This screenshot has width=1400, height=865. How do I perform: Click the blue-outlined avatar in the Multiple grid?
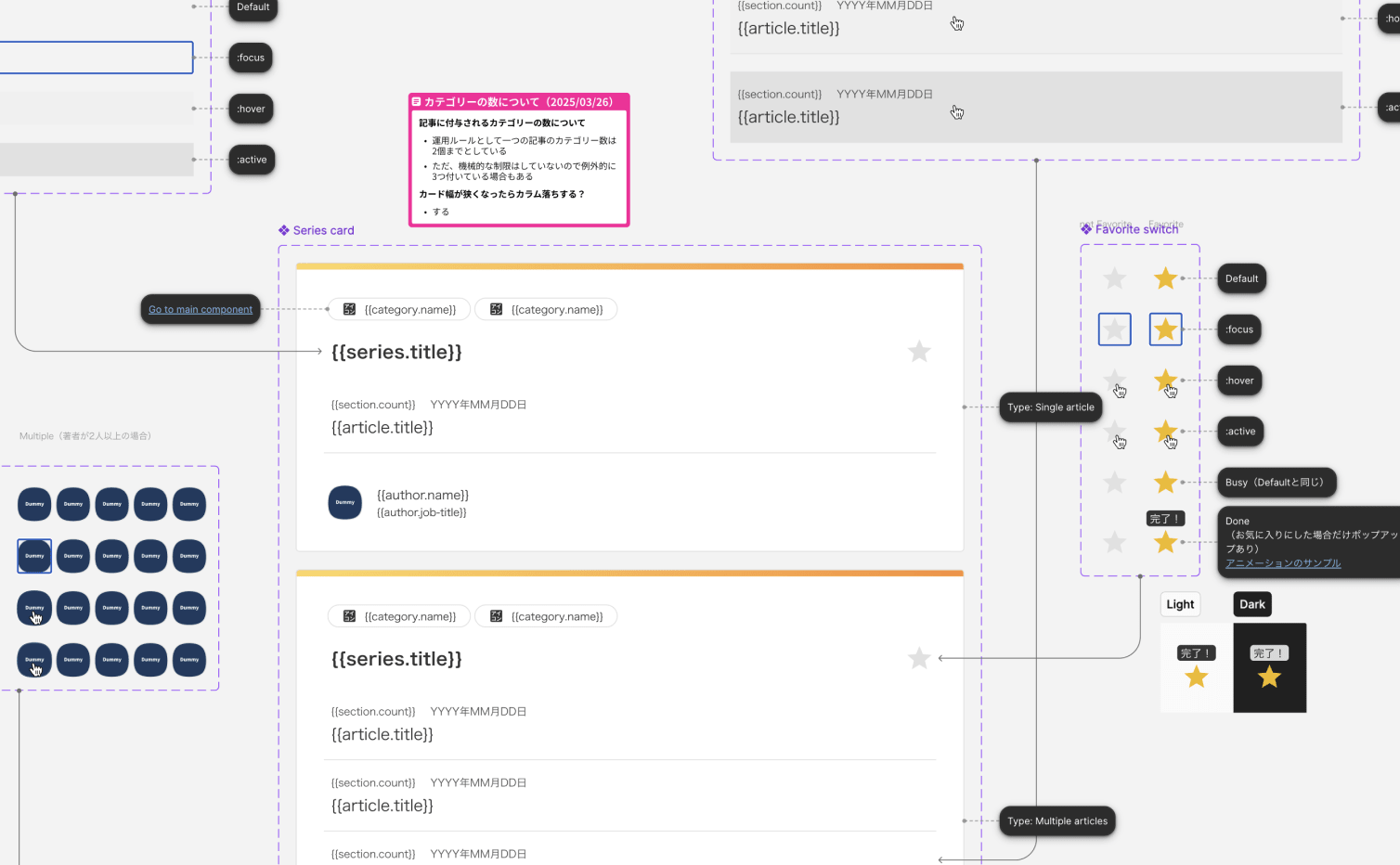[x=34, y=556]
